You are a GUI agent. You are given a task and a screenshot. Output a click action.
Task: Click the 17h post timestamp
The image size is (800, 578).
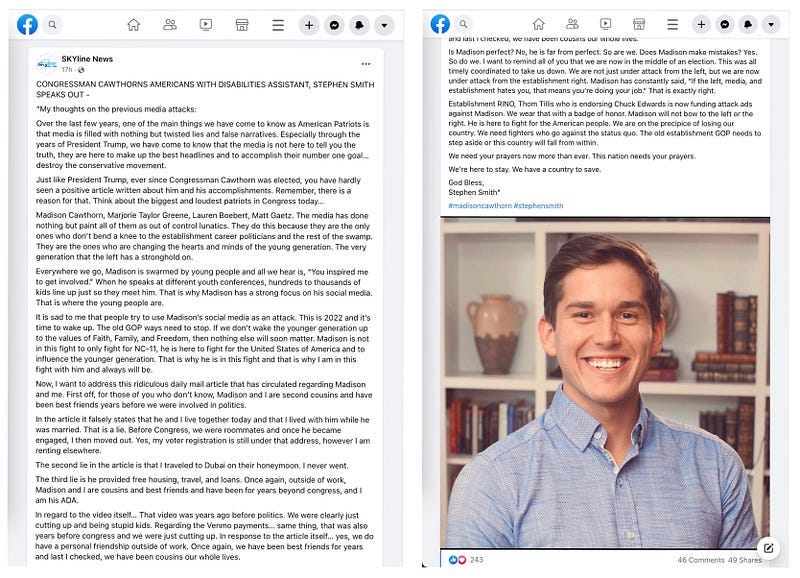coord(67,70)
